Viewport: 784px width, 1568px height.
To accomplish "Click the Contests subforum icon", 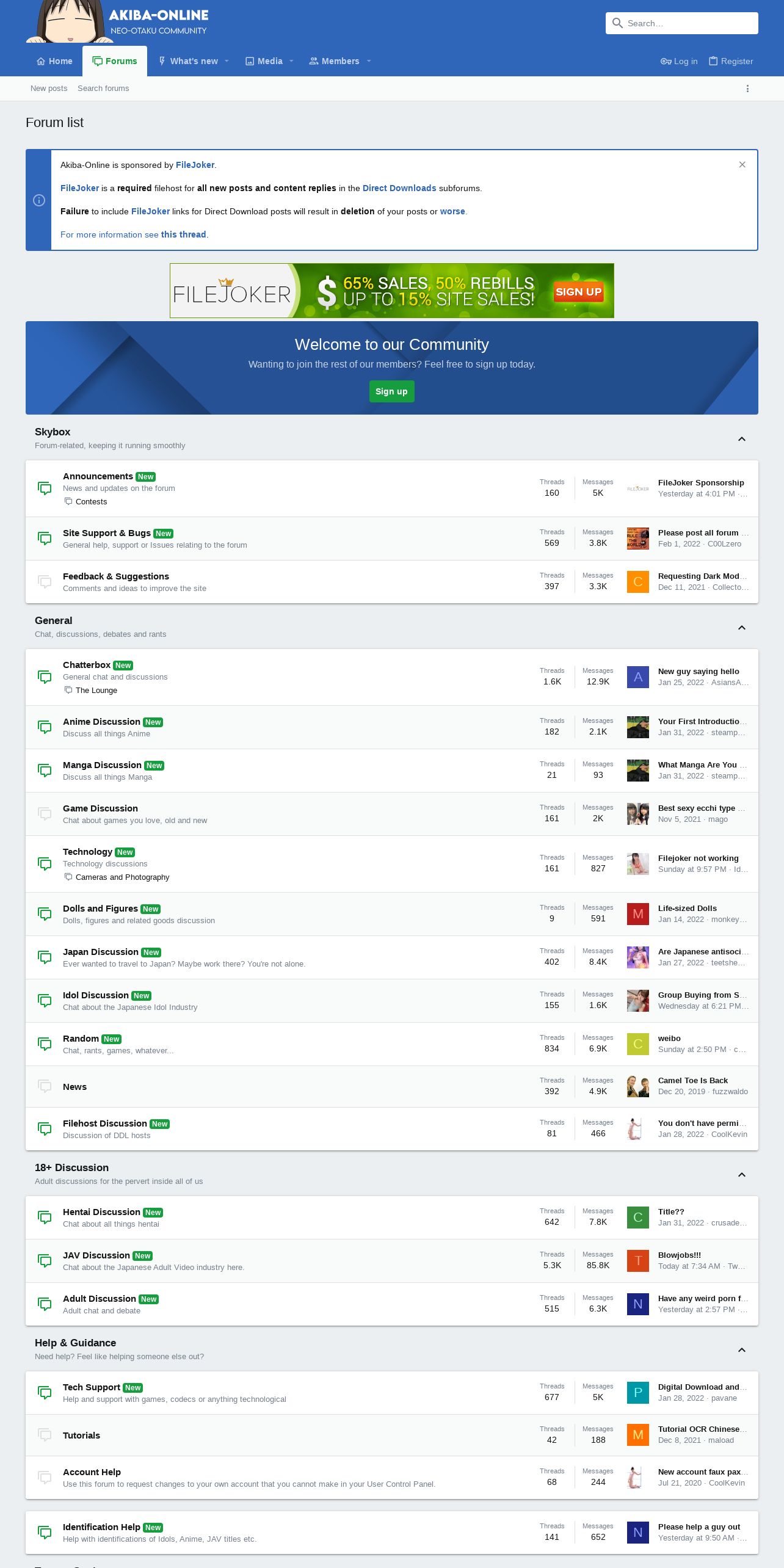I will [68, 502].
